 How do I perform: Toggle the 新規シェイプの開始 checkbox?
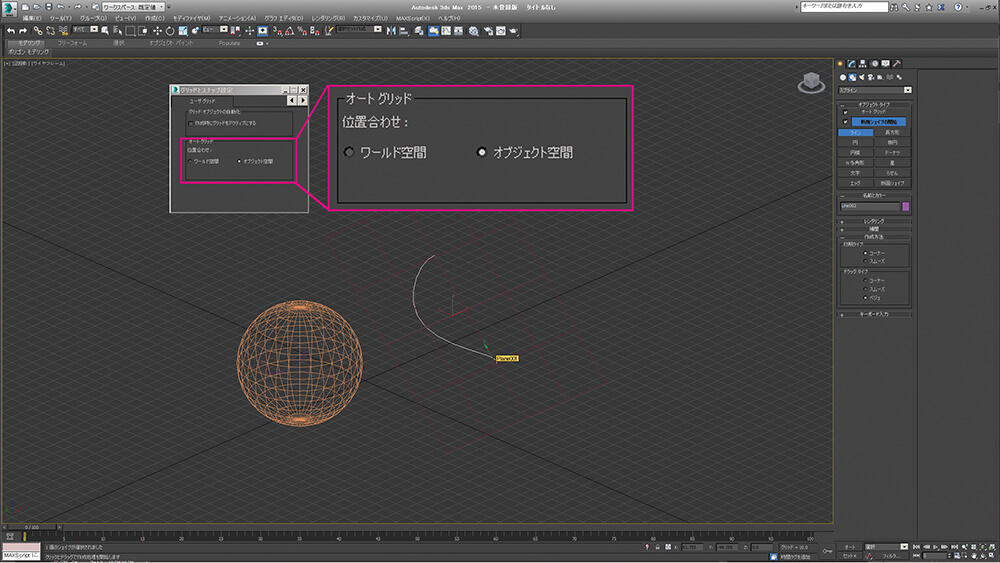click(x=846, y=122)
